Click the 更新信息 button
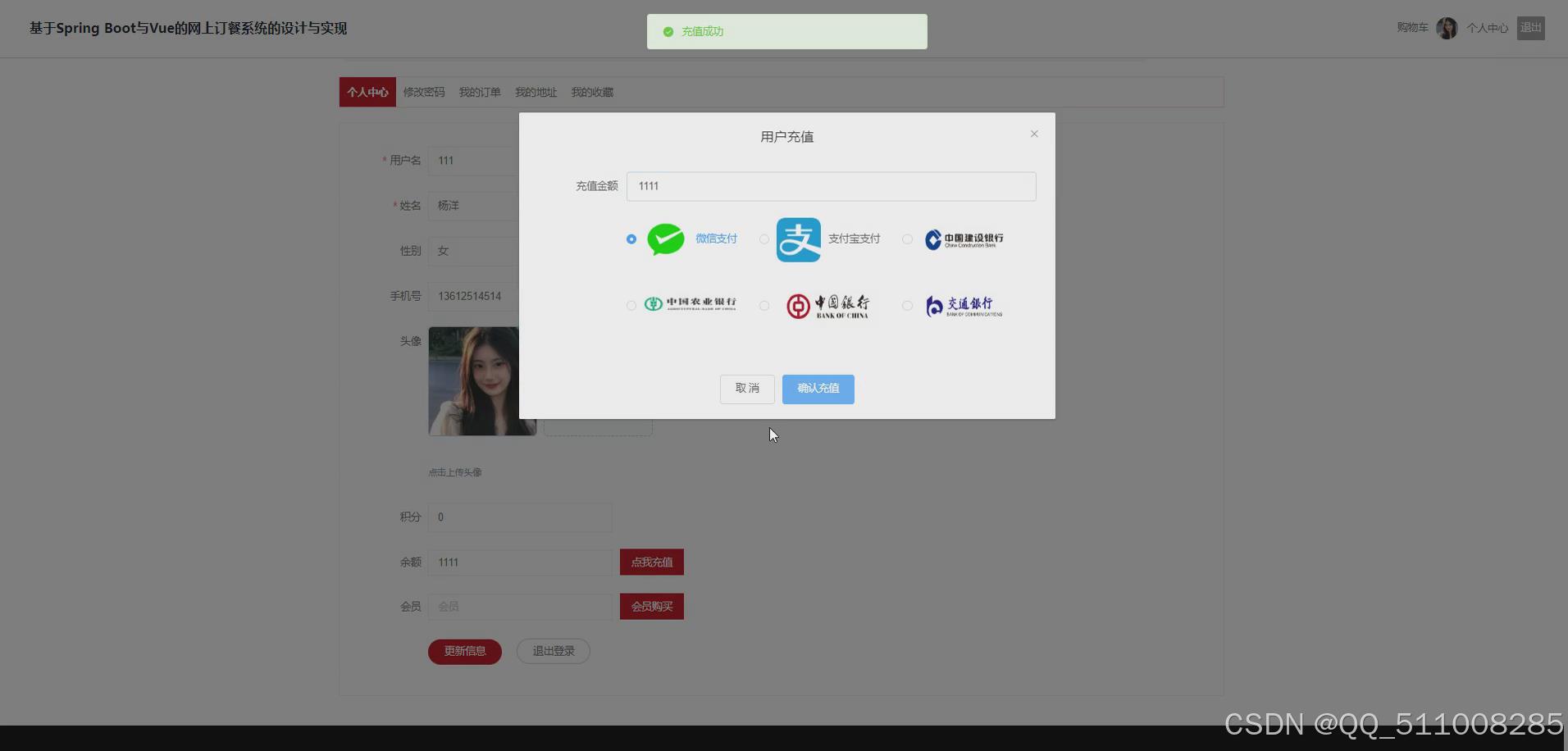This screenshot has height=751, width=1568. click(465, 651)
